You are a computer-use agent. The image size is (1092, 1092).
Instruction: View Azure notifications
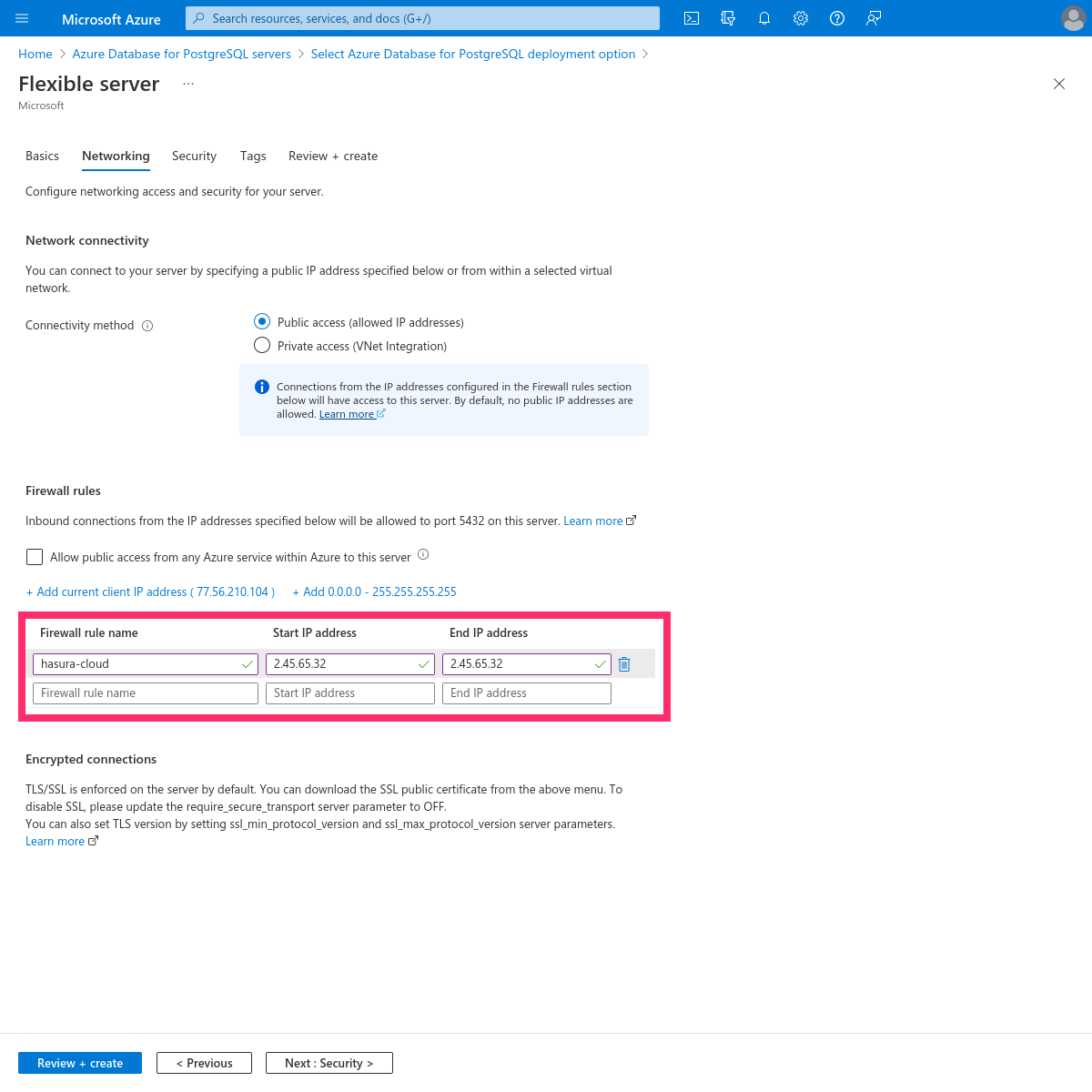click(764, 18)
